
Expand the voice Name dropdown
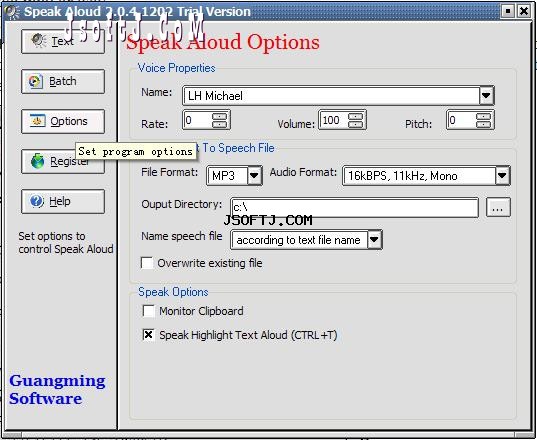[486, 96]
